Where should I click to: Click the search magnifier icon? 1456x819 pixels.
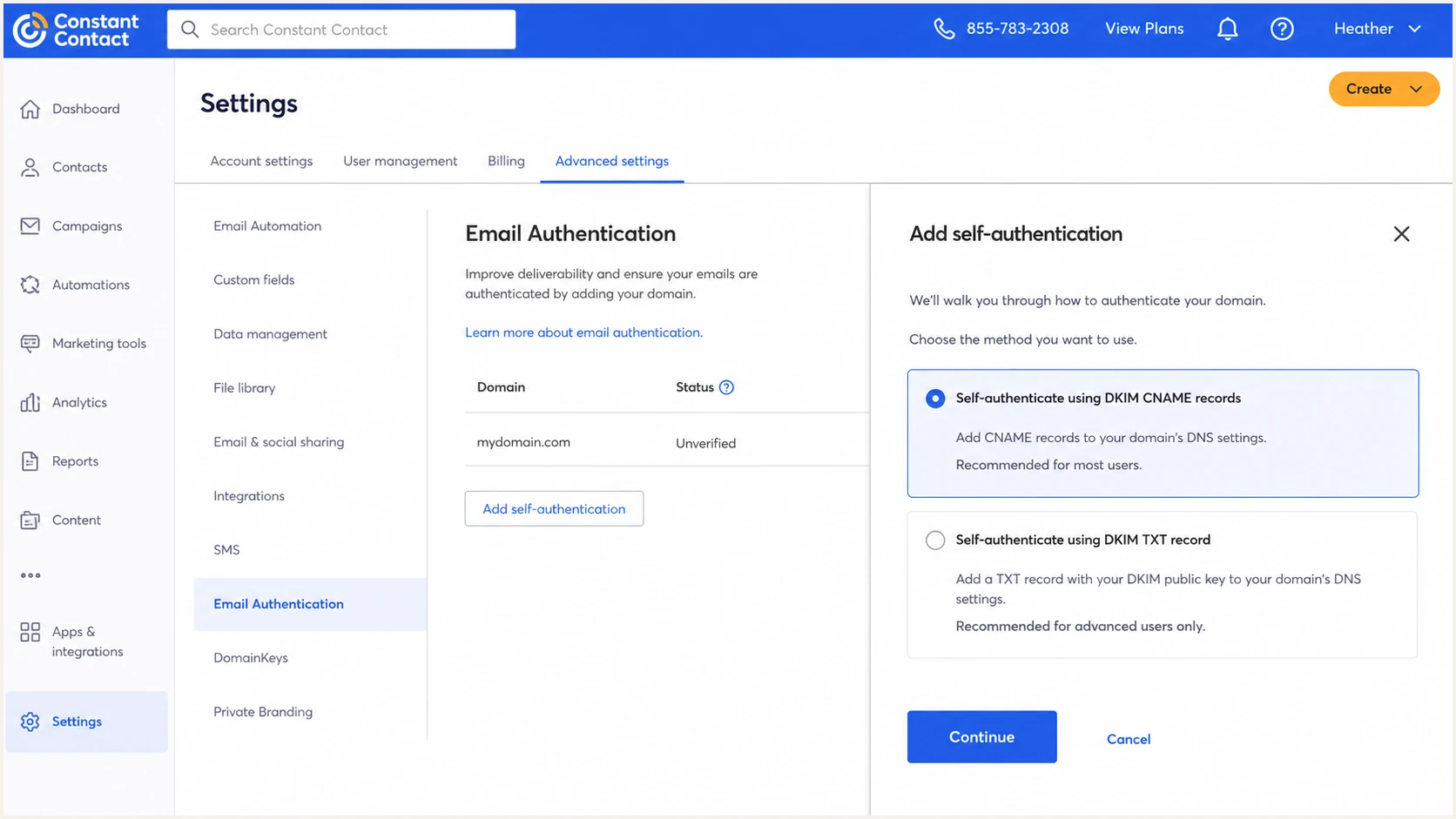click(x=190, y=30)
